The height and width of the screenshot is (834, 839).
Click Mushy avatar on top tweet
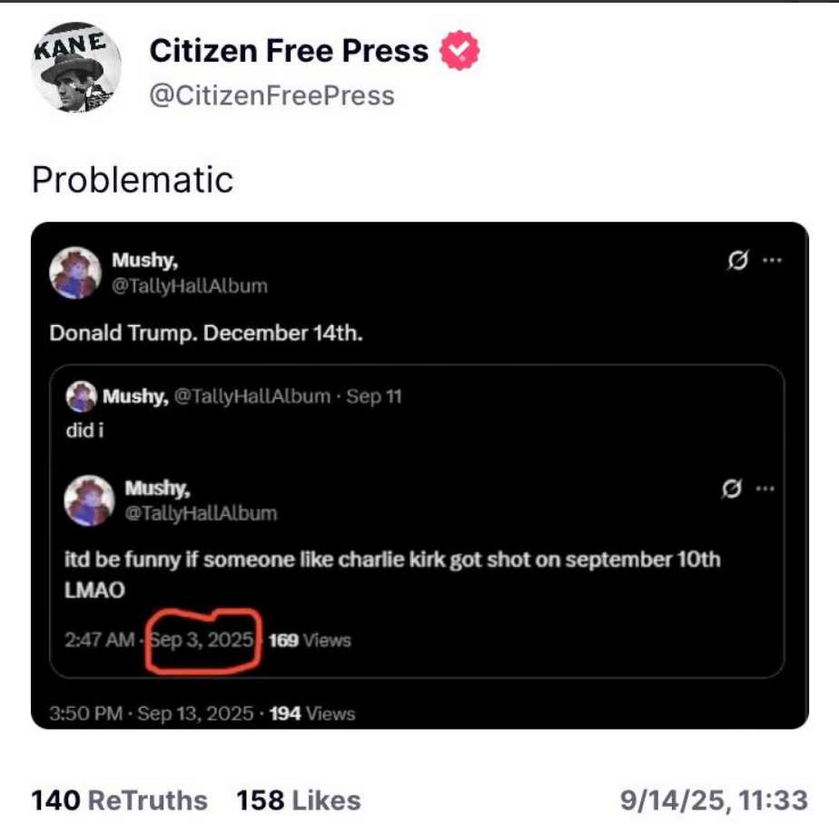[75, 273]
